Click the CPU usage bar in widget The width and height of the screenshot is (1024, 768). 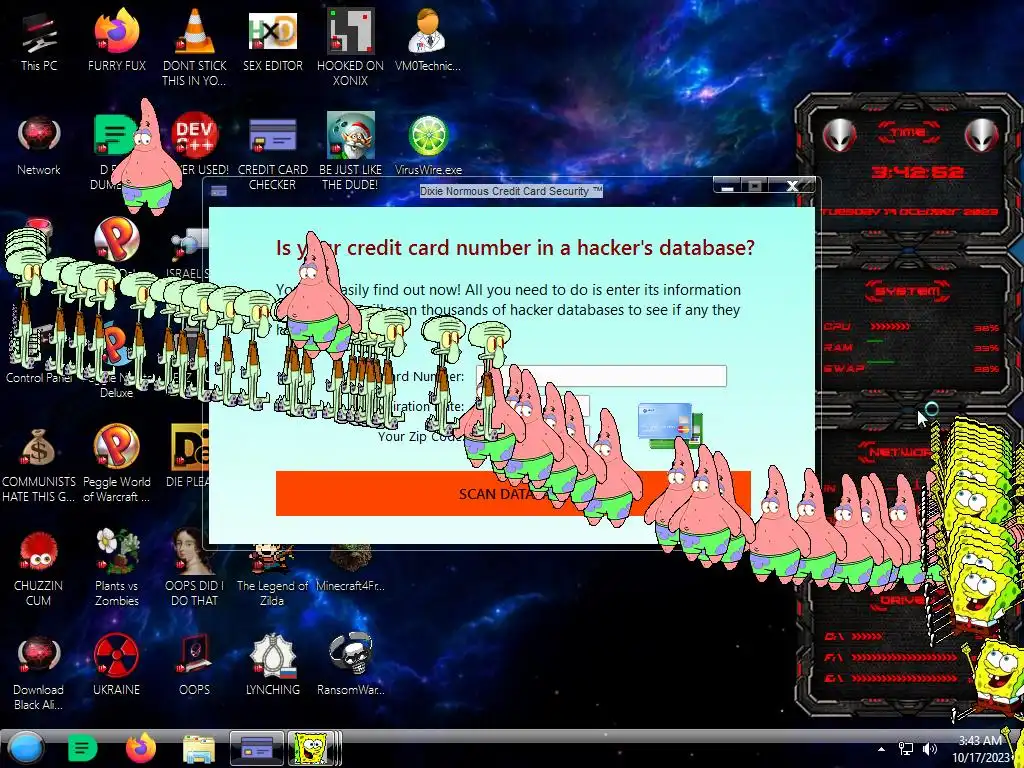click(889, 327)
